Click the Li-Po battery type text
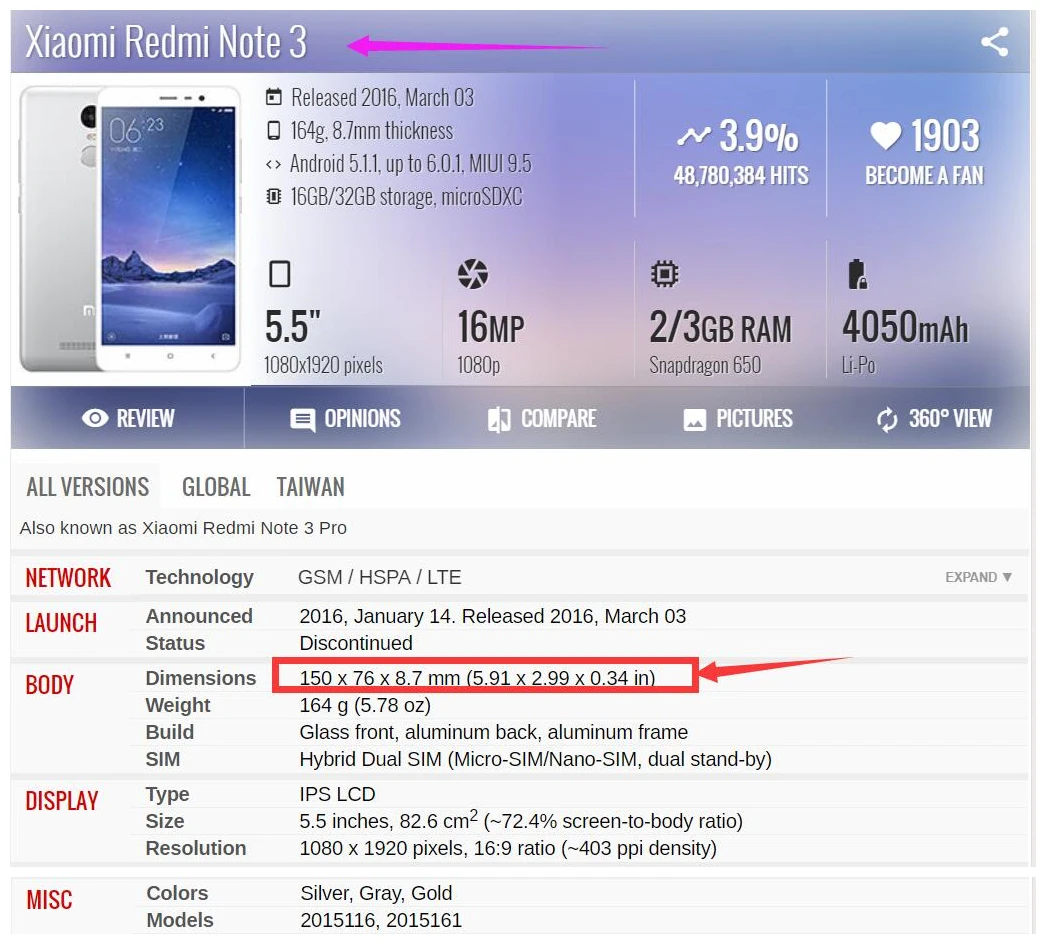Screen dimensions: 1046x944 [x=858, y=365]
